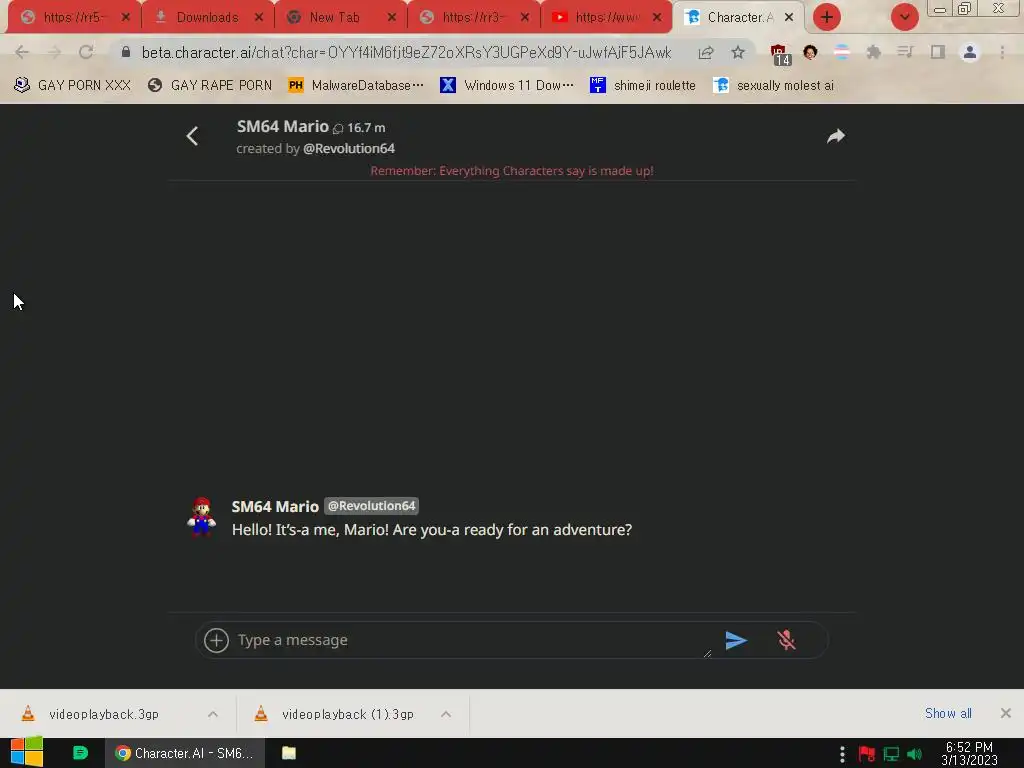The image size is (1024, 768).
Task: Open a new tab with the plus button
Action: click(x=827, y=17)
